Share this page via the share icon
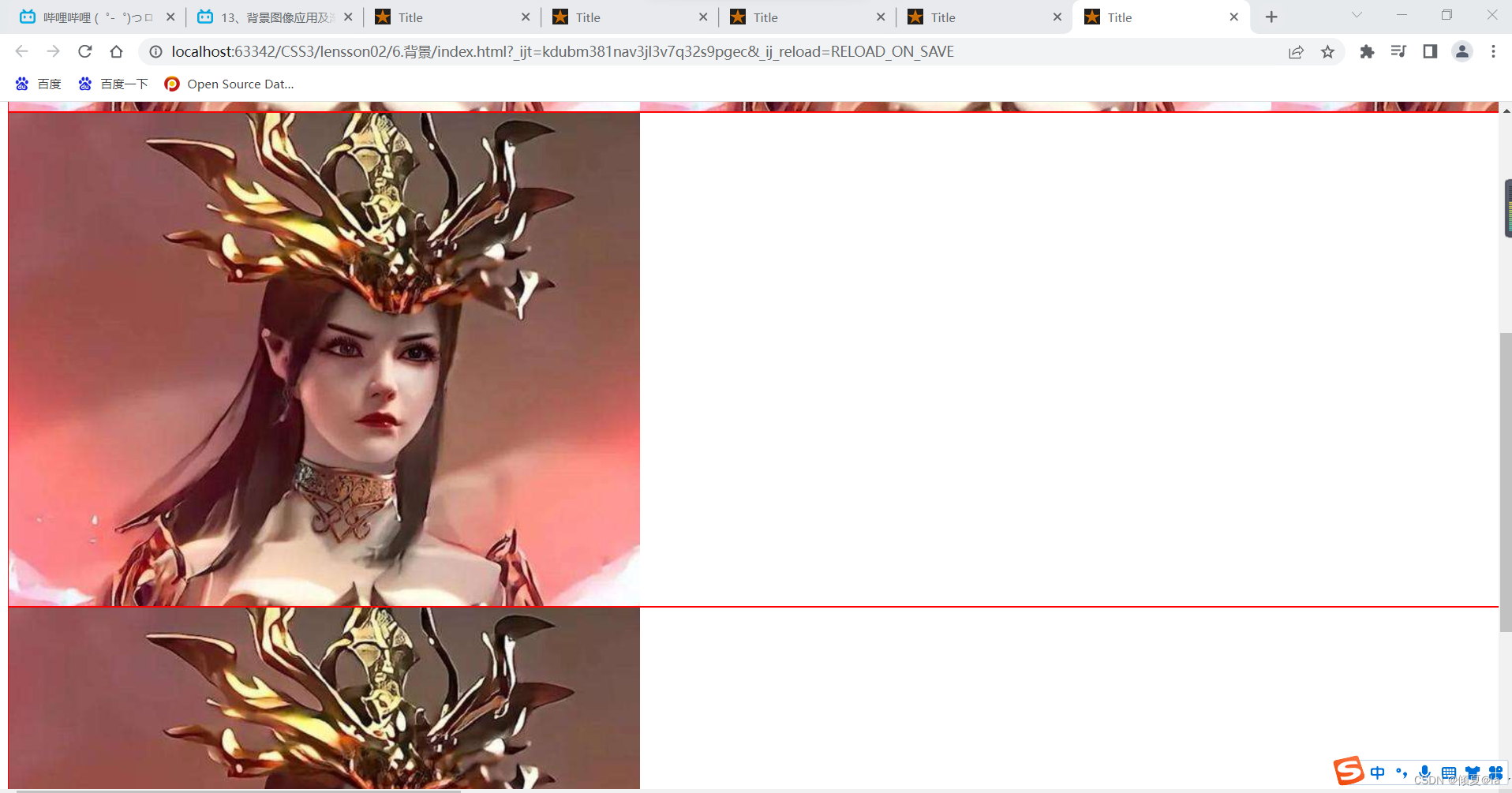1512x793 pixels. pyautogui.click(x=1296, y=51)
